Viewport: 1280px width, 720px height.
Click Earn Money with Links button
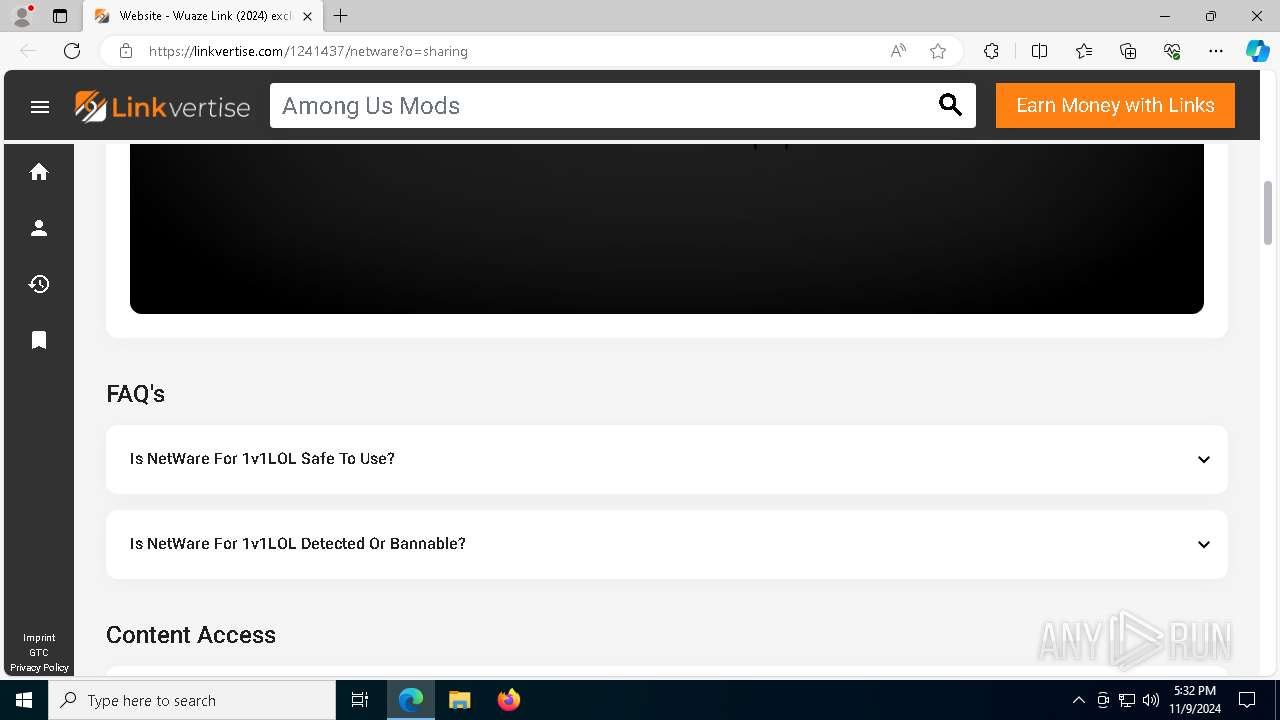(x=1115, y=105)
